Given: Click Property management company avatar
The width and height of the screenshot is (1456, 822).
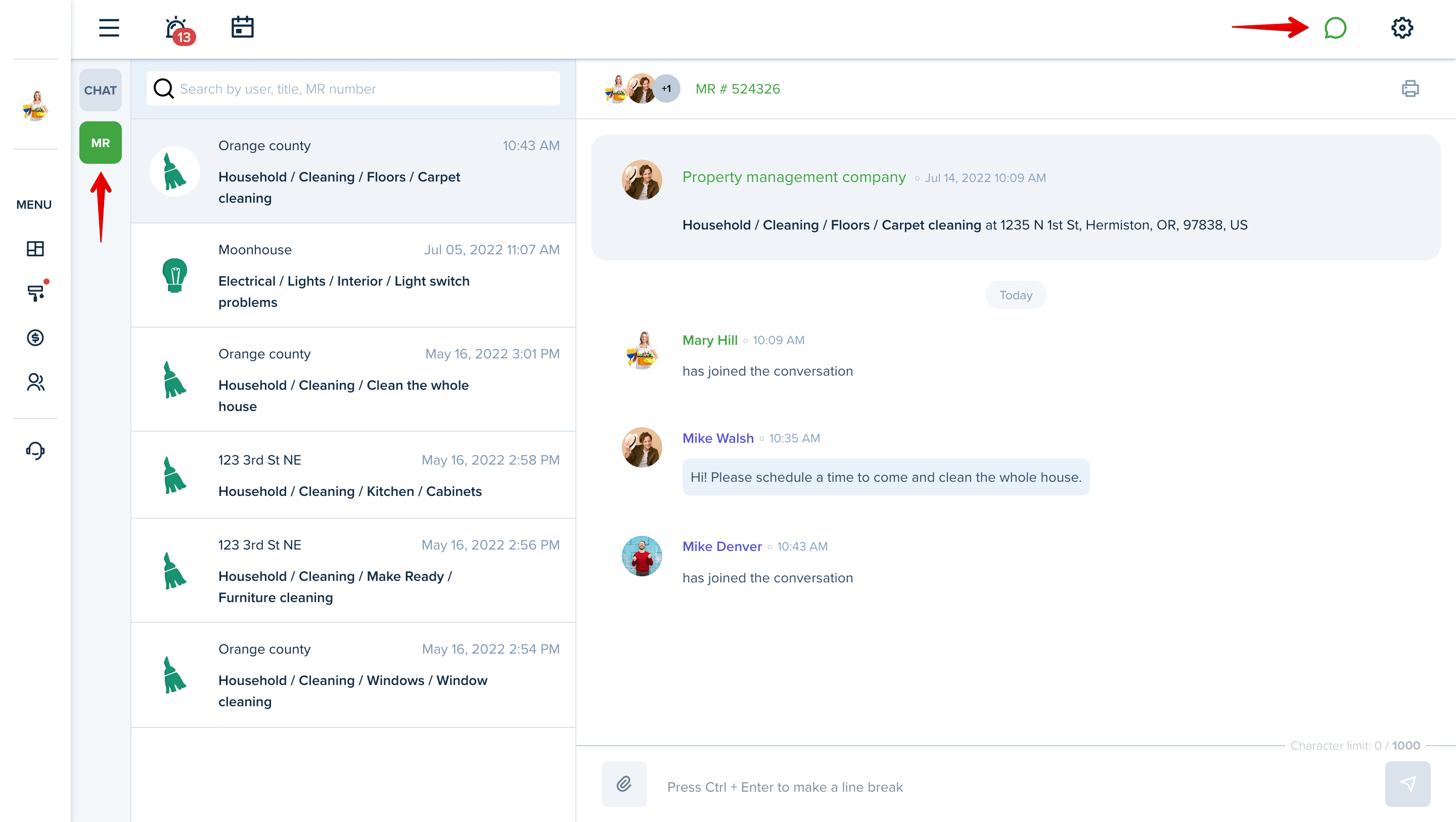Looking at the screenshot, I should [642, 180].
